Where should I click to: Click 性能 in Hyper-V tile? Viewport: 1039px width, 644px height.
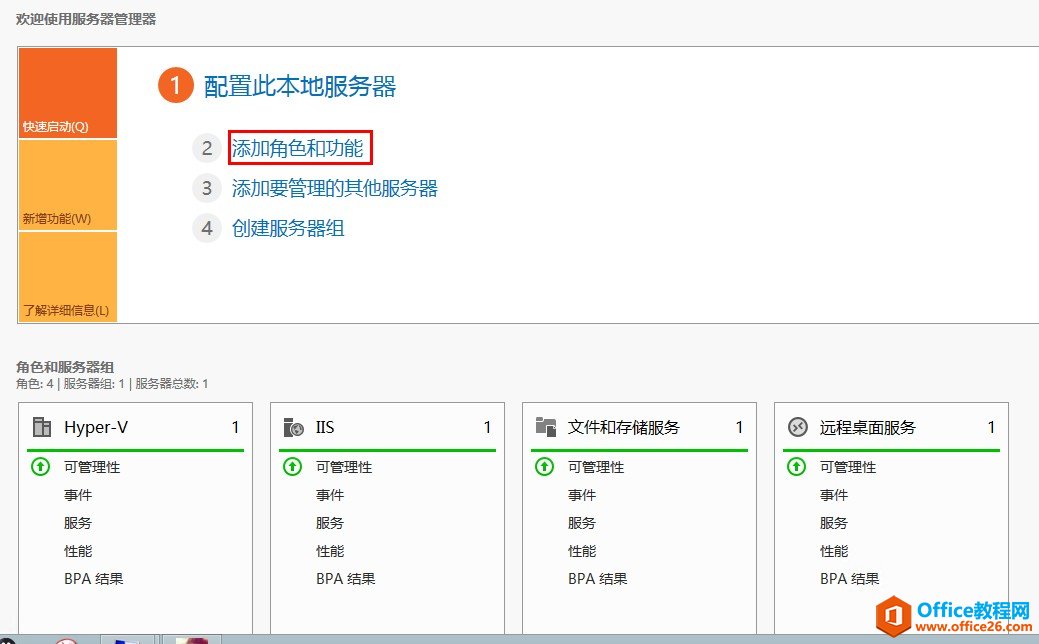[x=78, y=551]
